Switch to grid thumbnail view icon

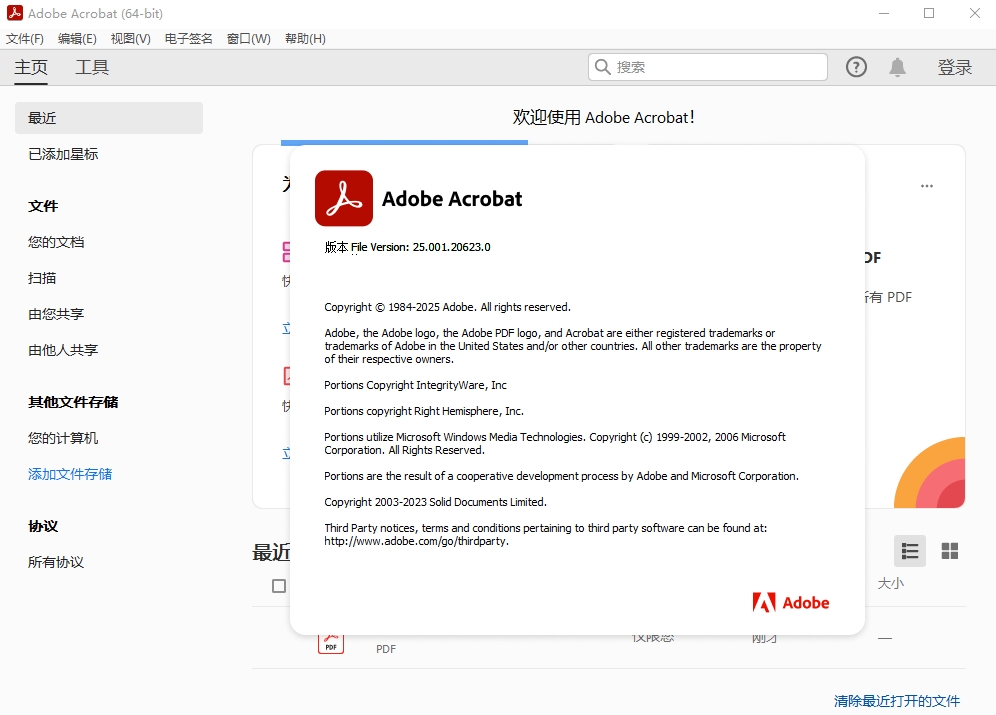(x=950, y=551)
